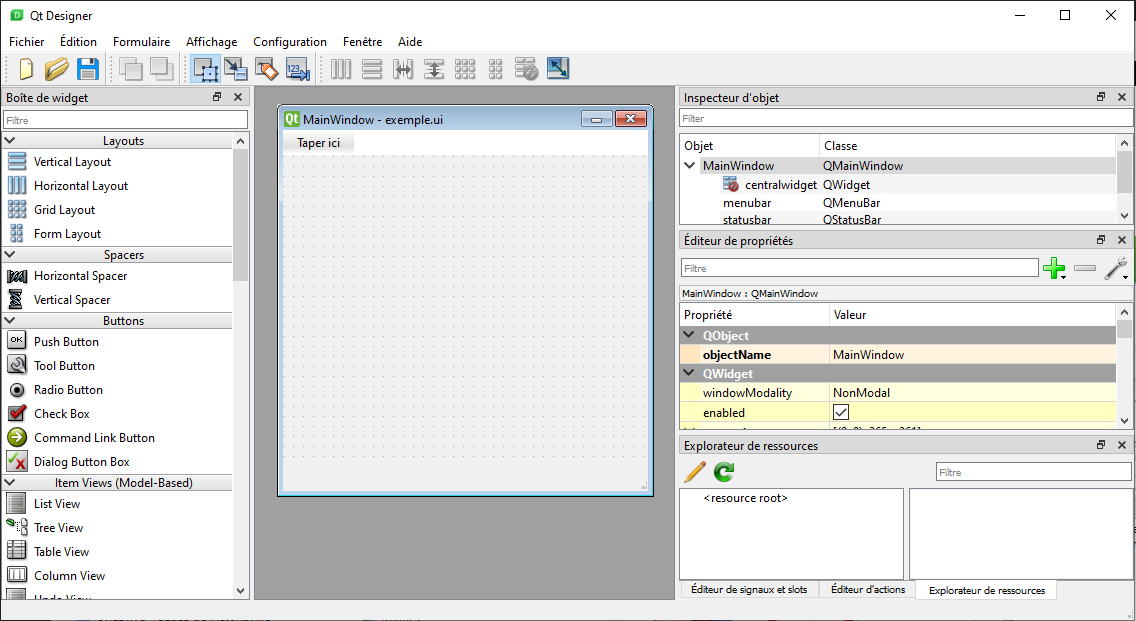Screen dimensions: 1136x621
Task: Apply Lay Out in a Grid icon
Action: (465, 69)
